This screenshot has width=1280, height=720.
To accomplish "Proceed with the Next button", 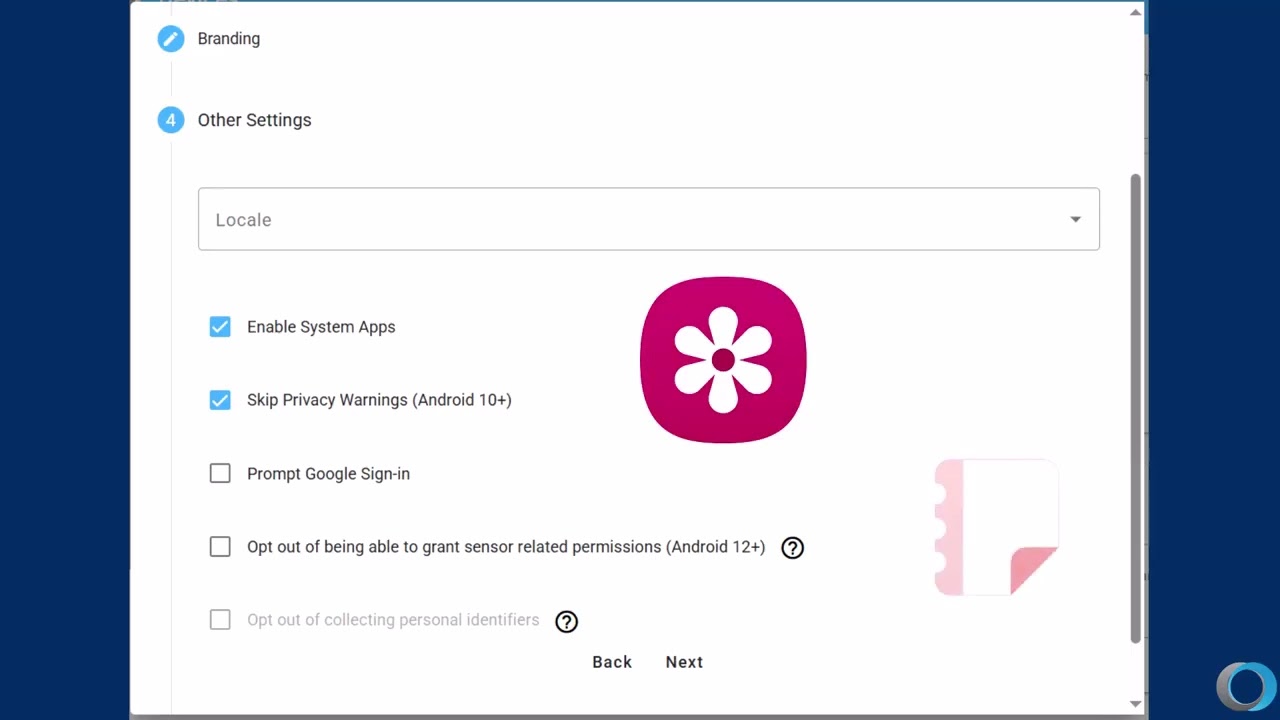I will (x=684, y=662).
